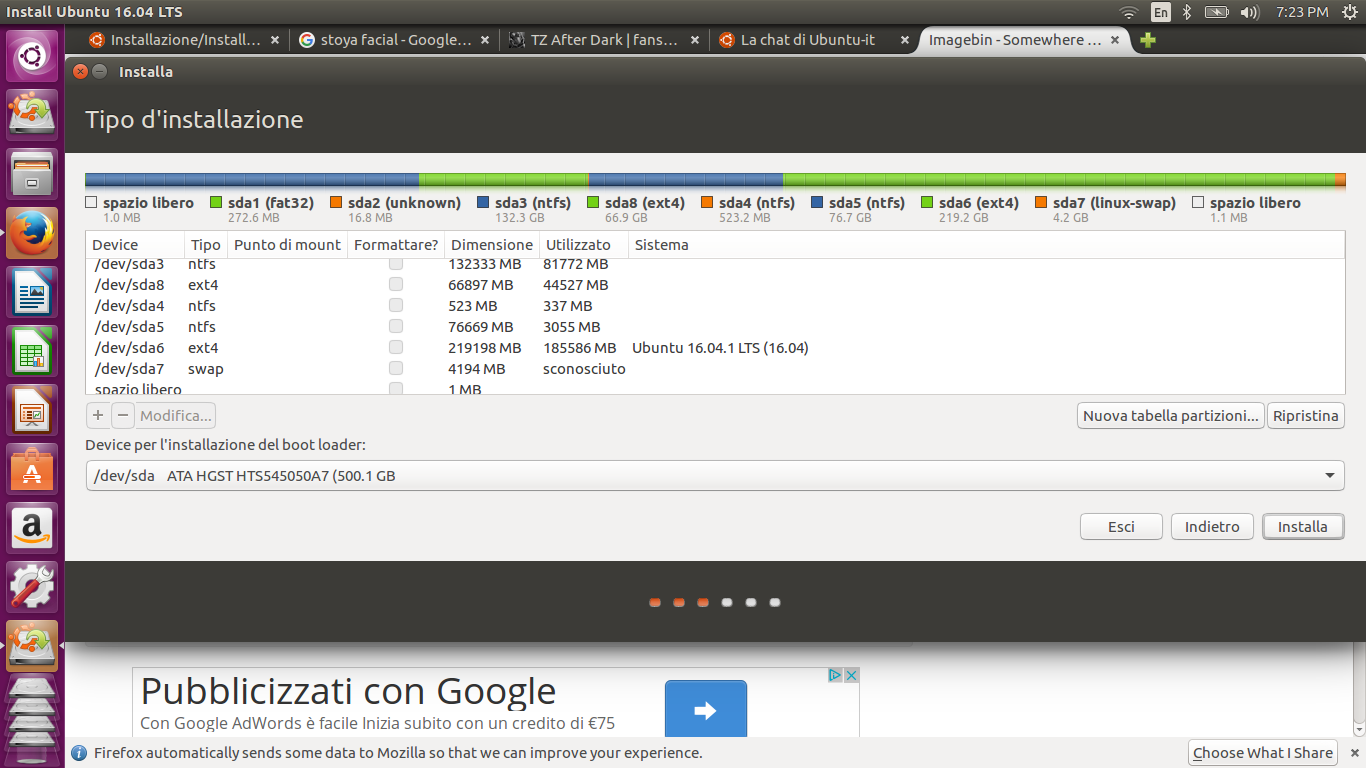Screen dimensions: 1366x768
Task: Open session gear menu icon
Action: (x=1350, y=12)
